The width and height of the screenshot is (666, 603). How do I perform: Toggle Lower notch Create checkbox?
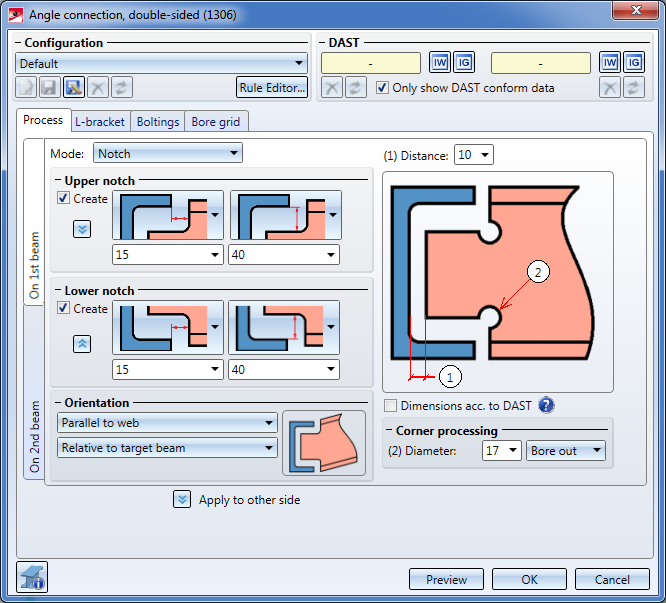(63, 308)
